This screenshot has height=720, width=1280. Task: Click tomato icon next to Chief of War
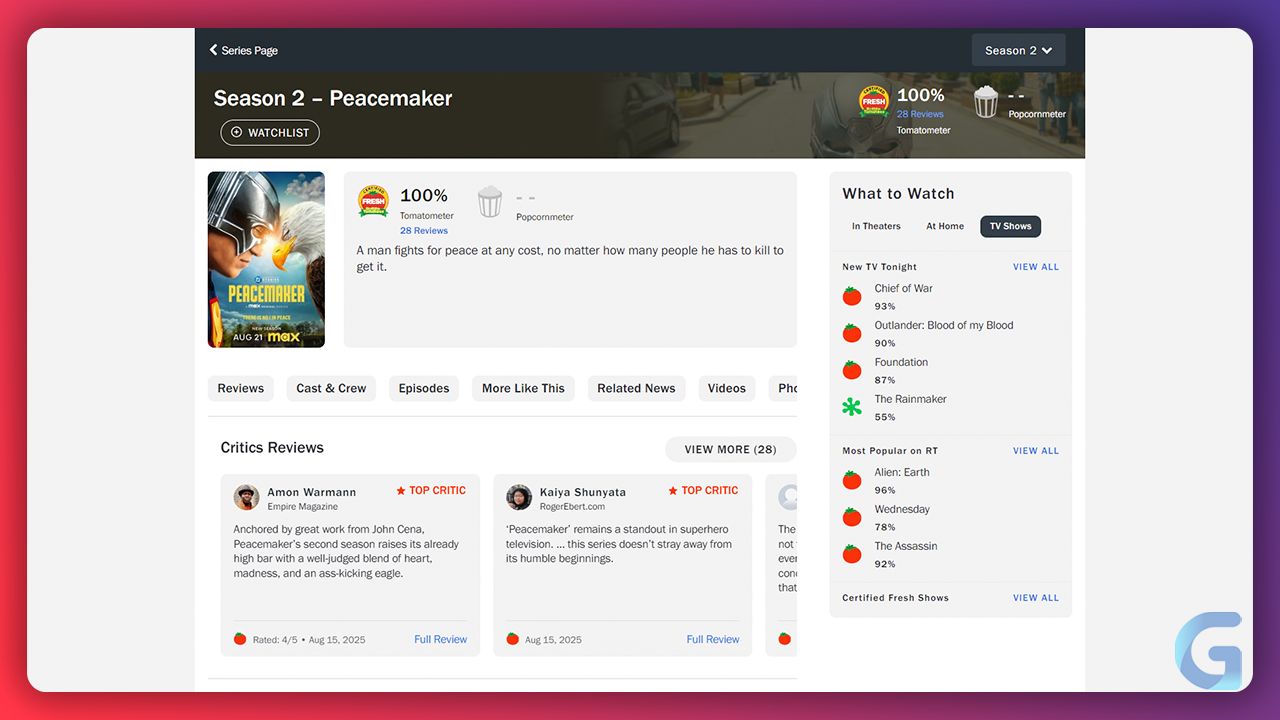click(852, 296)
